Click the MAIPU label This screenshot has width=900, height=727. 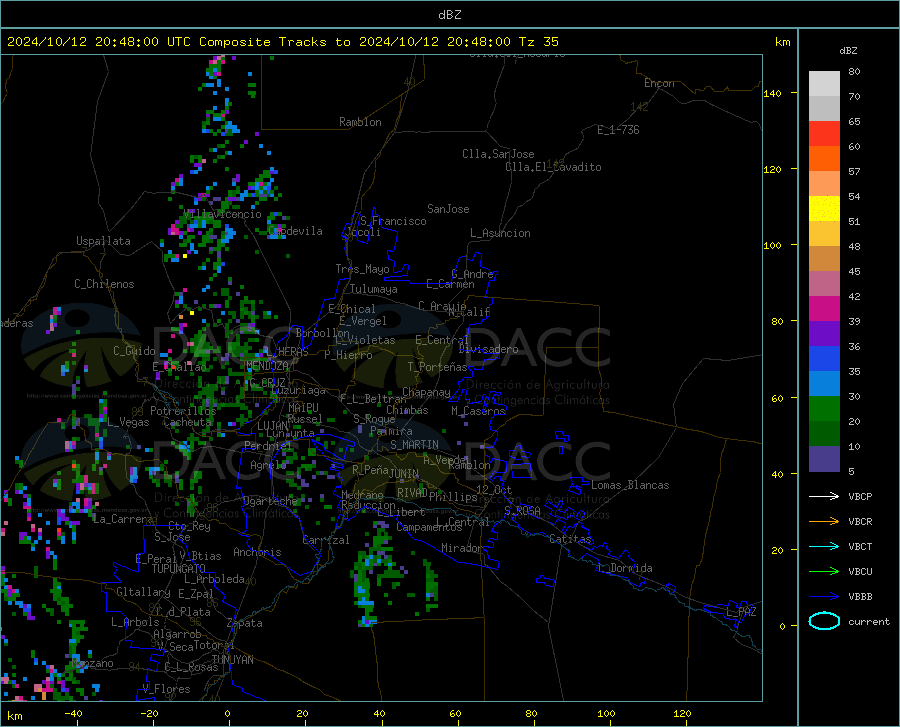coord(303,407)
